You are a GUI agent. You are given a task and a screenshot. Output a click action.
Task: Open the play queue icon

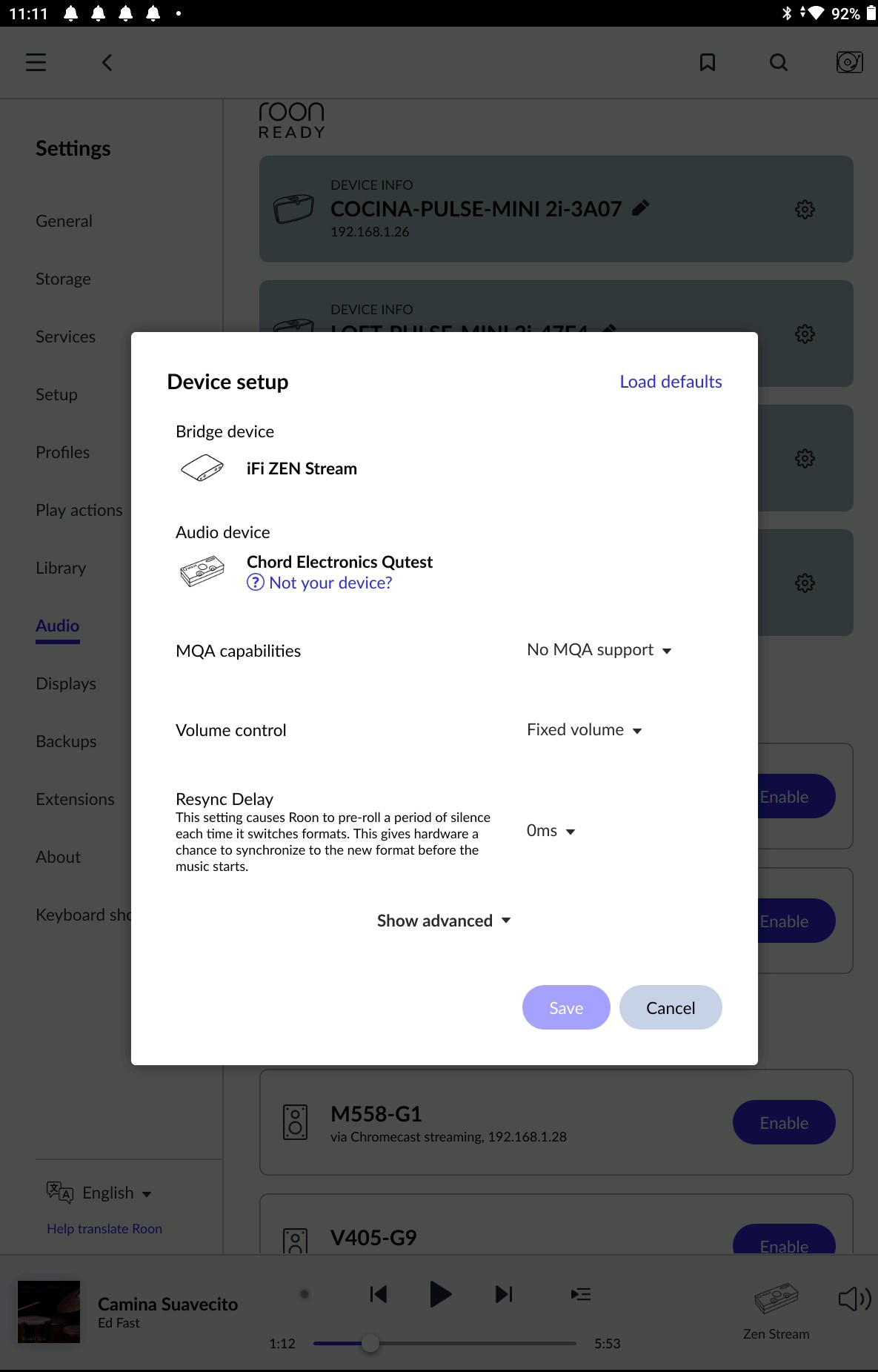pos(580,1294)
